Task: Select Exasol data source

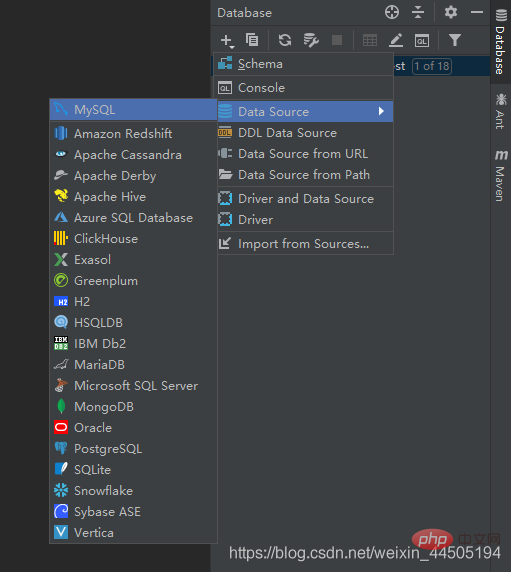Action: click(133, 260)
